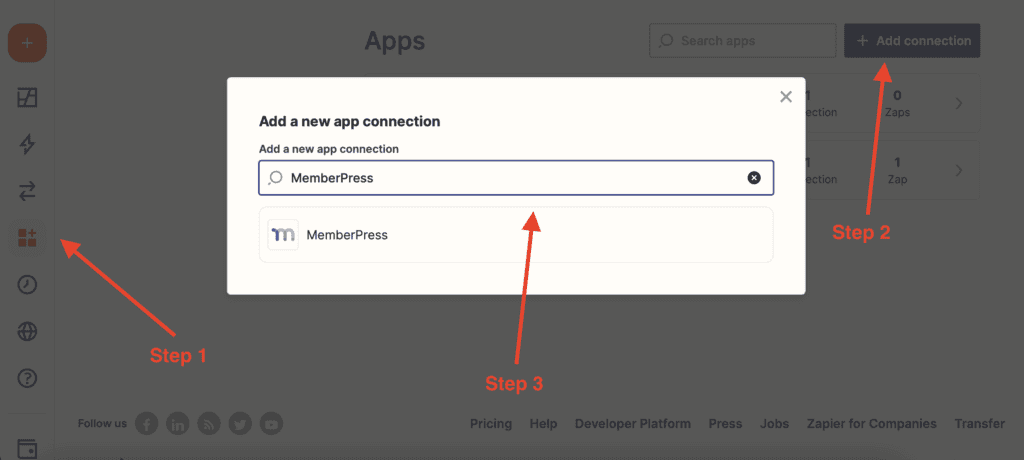Open the Zaps lightning bolt icon
Image resolution: width=1024 pixels, height=460 pixels.
click(x=27, y=144)
